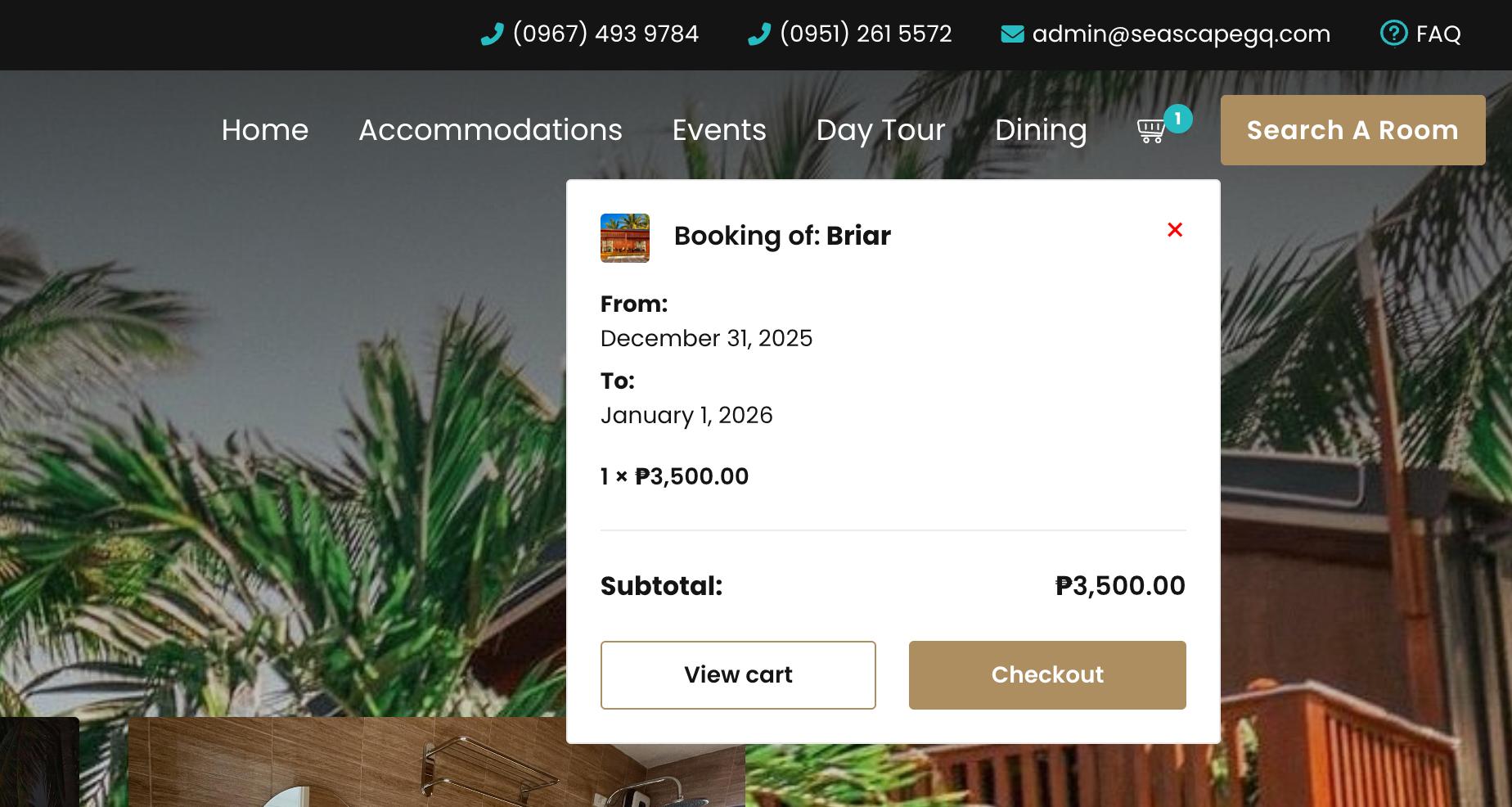Open the FAQ text link
The width and height of the screenshot is (1512, 807).
[x=1438, y=34]
